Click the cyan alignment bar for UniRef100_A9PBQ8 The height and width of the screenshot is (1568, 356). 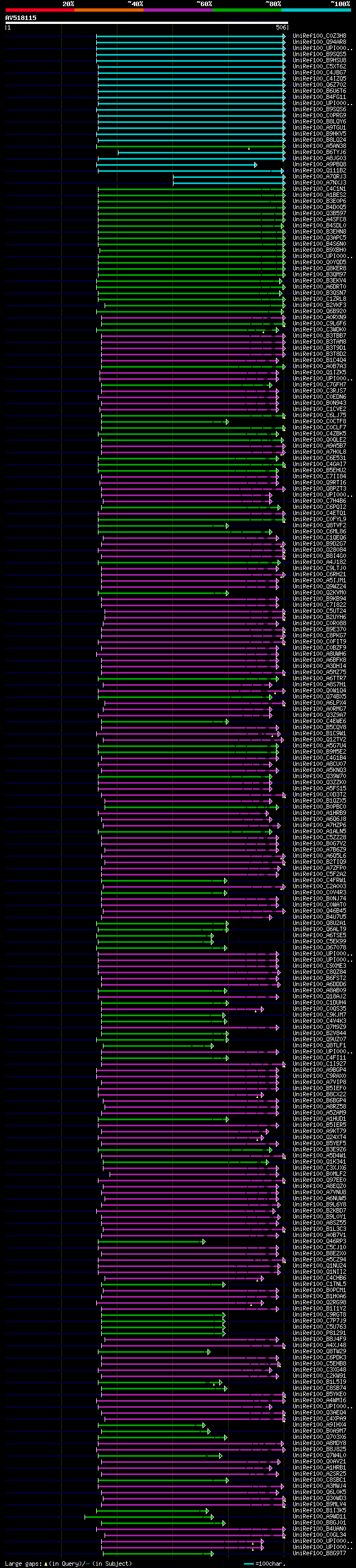coord(176,164)
